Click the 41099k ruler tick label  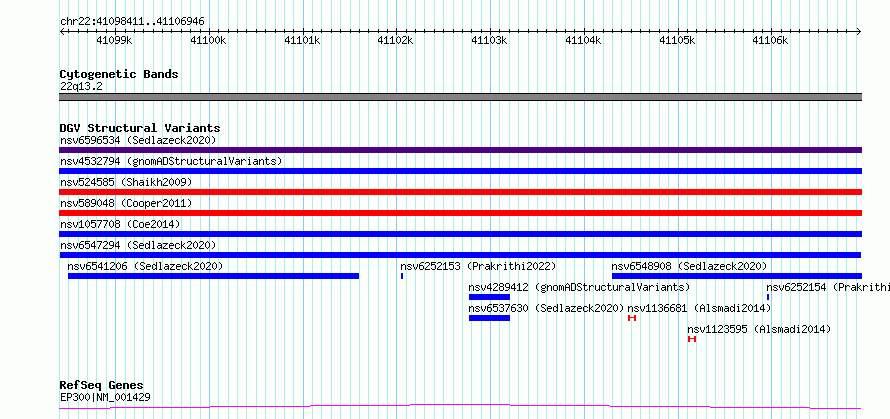(115, 40)
